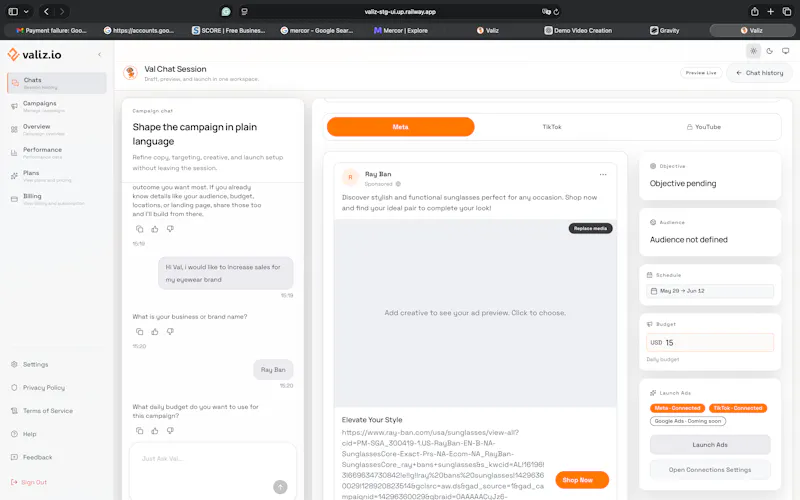This screenshot has height=500, width=800.
Task: Click the send message arrow button
Action: (280, 487)
